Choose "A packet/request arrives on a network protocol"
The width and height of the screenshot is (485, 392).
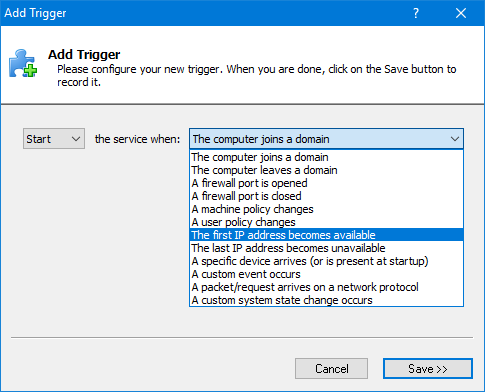pyautogui.click(x=326, y=287)
